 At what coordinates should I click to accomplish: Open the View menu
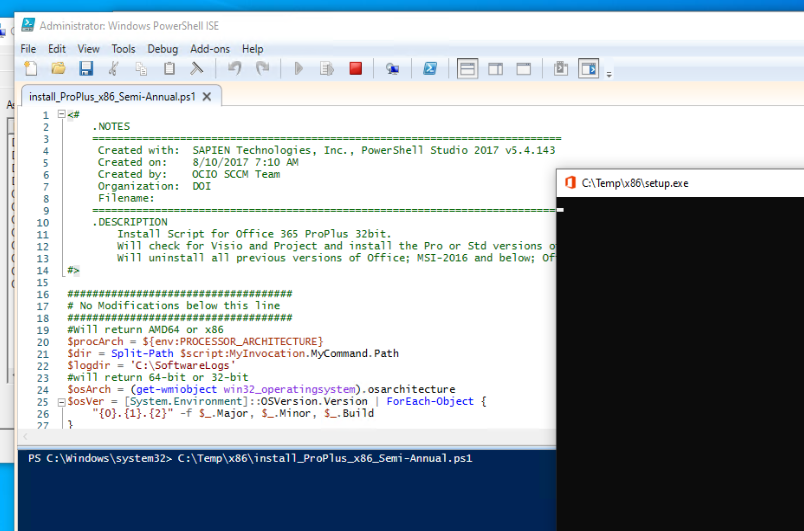88,49
